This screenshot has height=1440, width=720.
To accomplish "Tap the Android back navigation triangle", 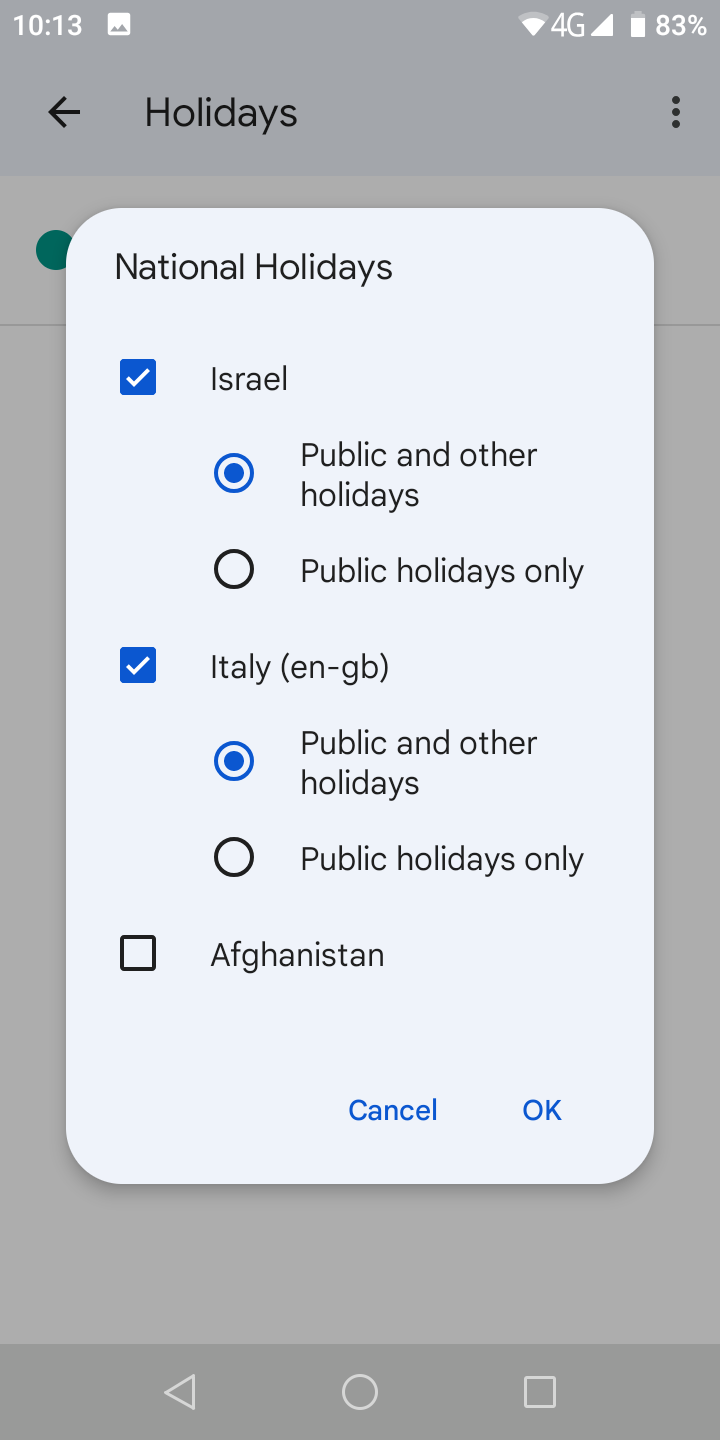I will [180, 1391].
